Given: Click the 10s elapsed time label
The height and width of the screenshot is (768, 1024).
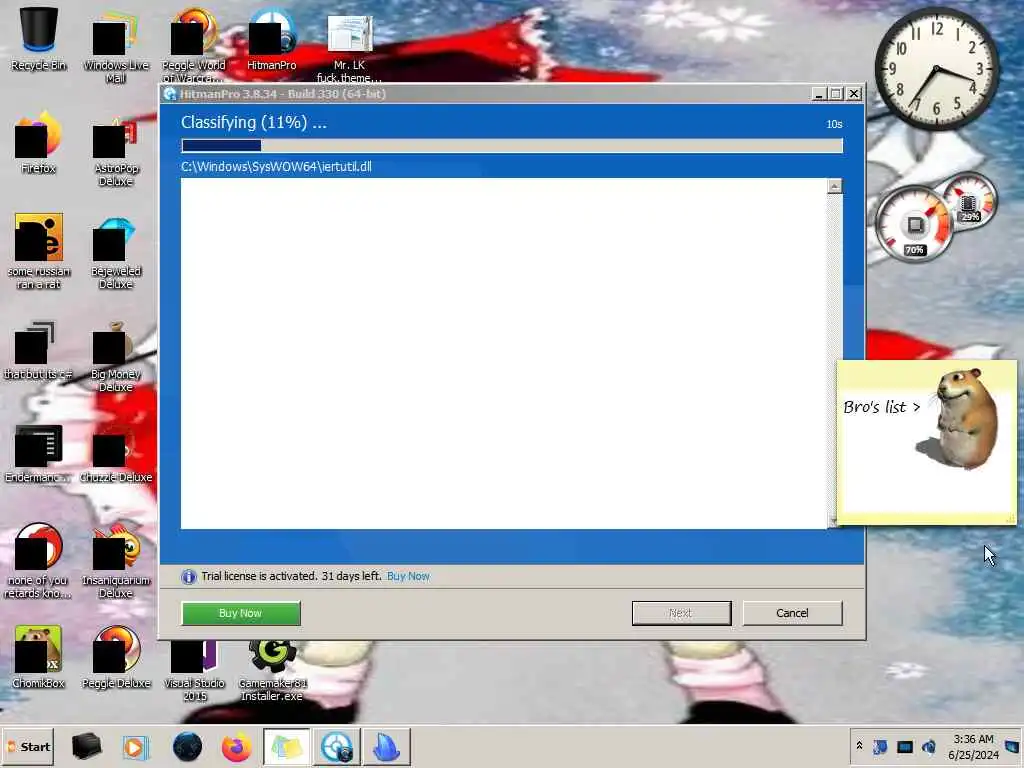Looking at the screenshot, I should (834, 124).
